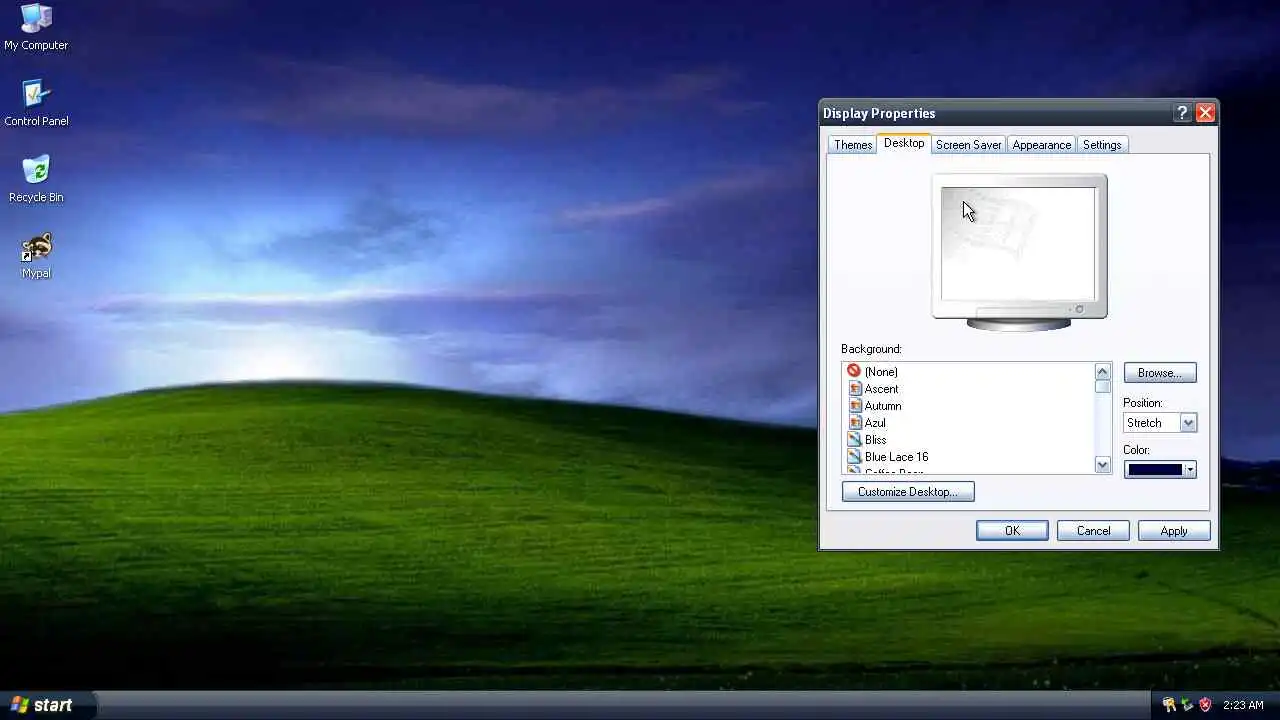
Task: Close the Display Properties dialog
Action: coord(1205,113)
